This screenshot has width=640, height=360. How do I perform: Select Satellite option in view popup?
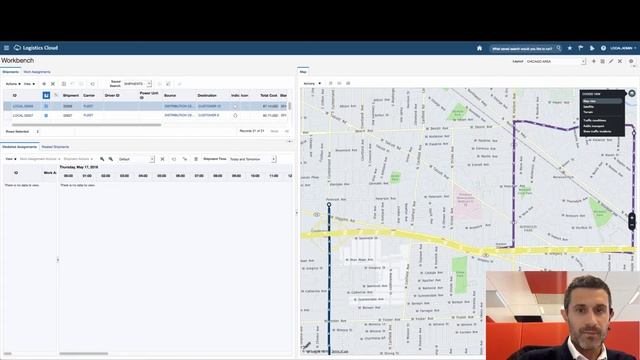pos(589,107)
